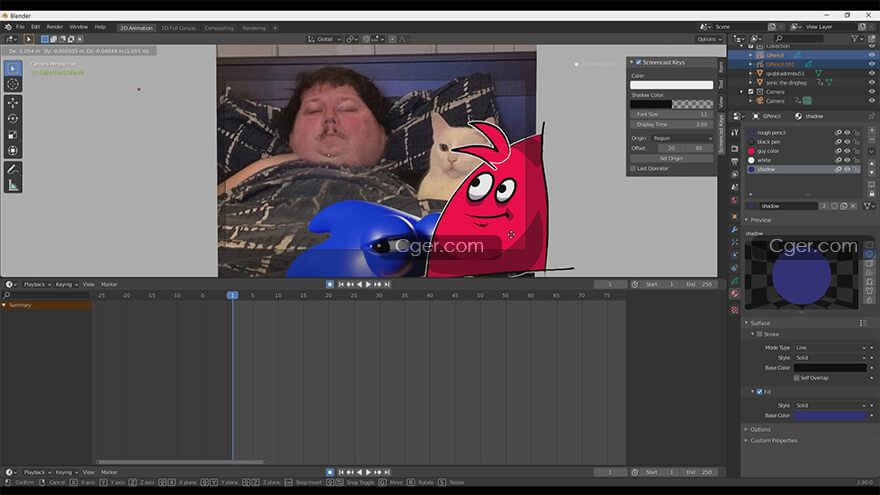Activate the Transform tool
Screen dimensions: 880x495
point(13,150)
